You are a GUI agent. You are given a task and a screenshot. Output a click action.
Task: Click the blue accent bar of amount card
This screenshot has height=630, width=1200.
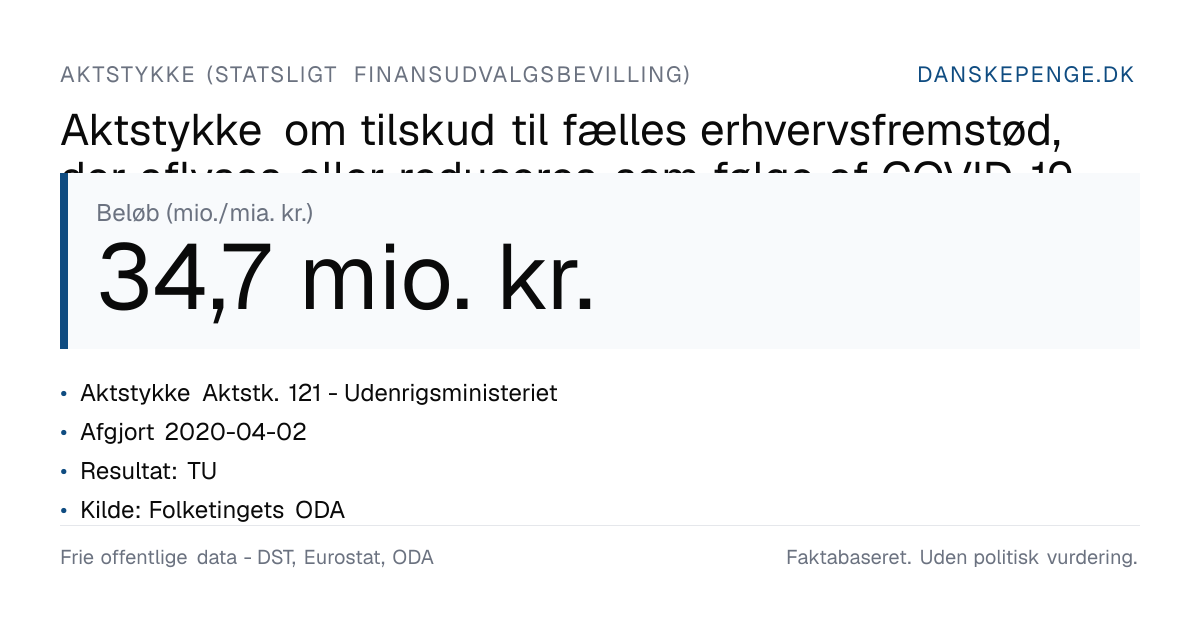[64, 261]
